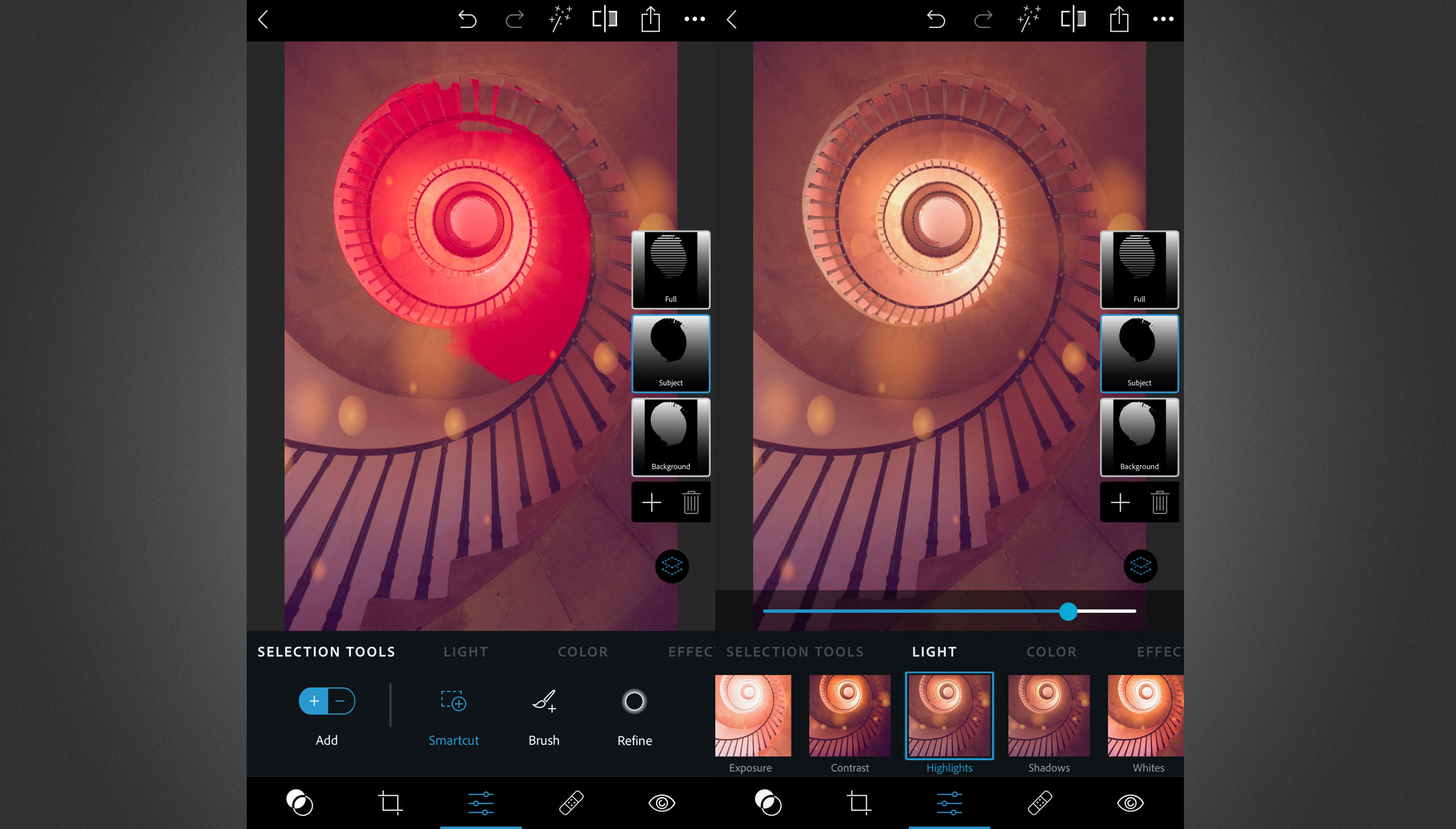Viewport: 1456px width, 829px height.
Task: Click the right screen's back chevron
Action: 732,19
